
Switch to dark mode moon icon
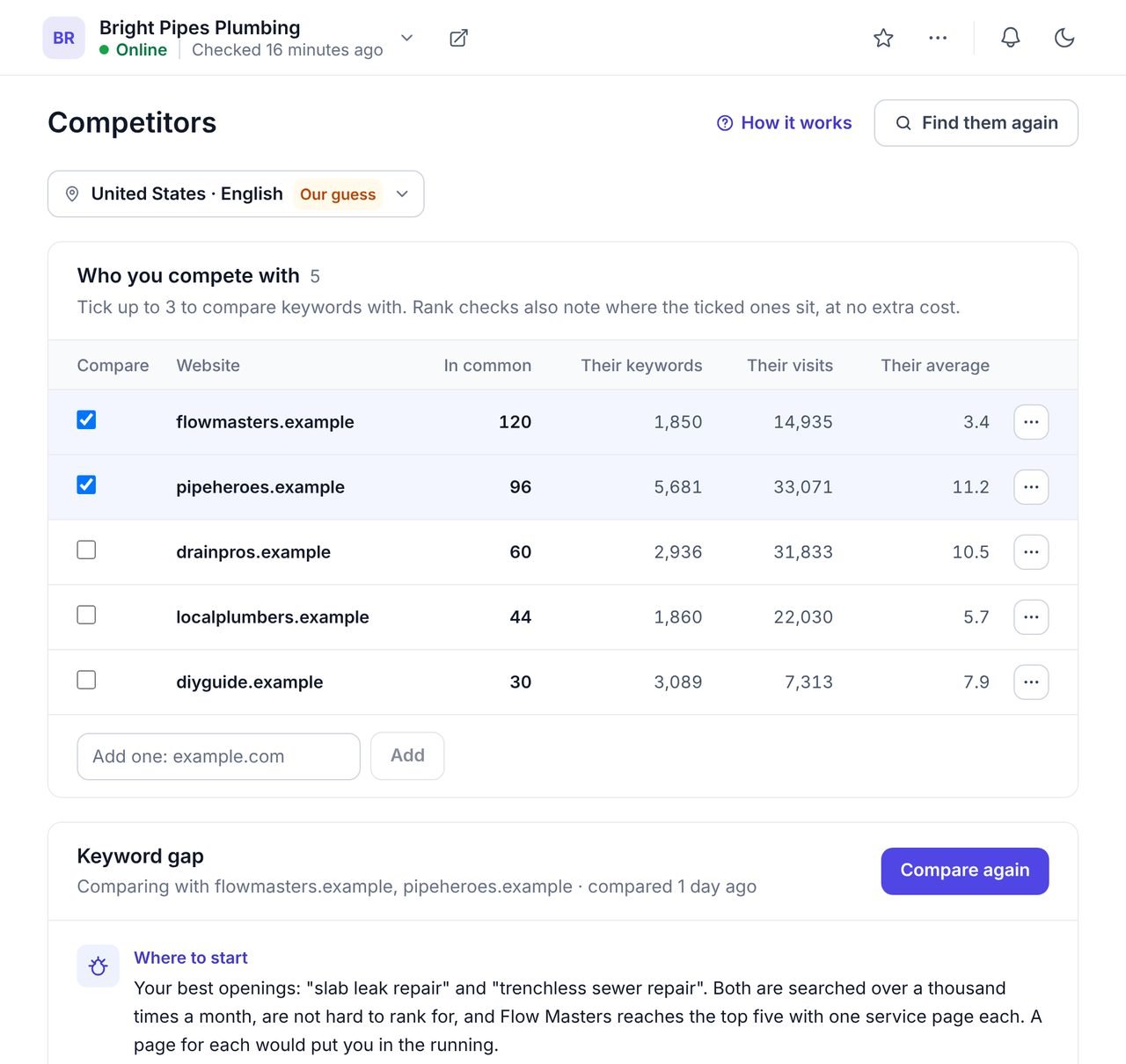tap(1064, 38)
